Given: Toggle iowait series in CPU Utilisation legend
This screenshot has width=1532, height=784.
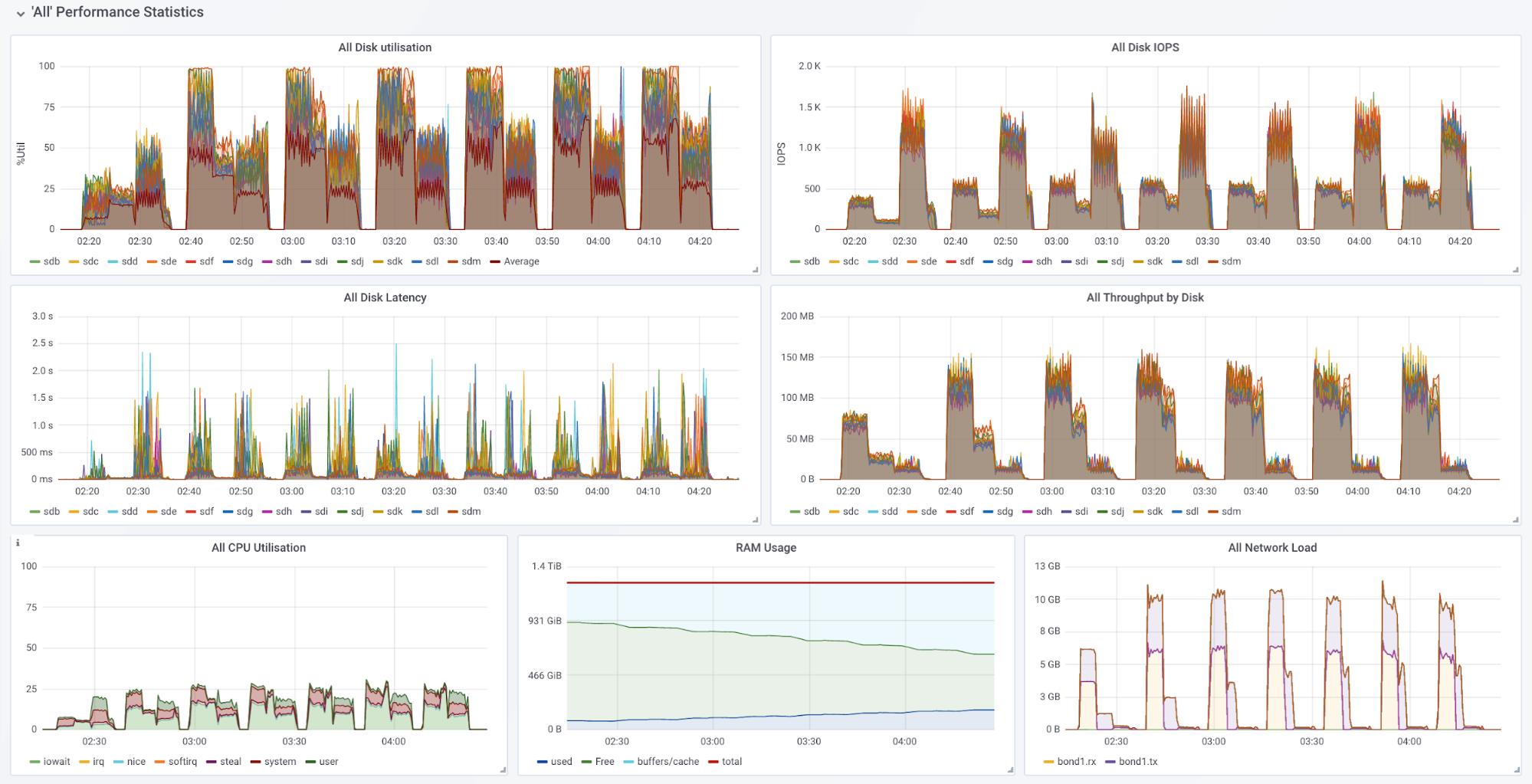Looking at the screenshot, I should click(56, 762).
